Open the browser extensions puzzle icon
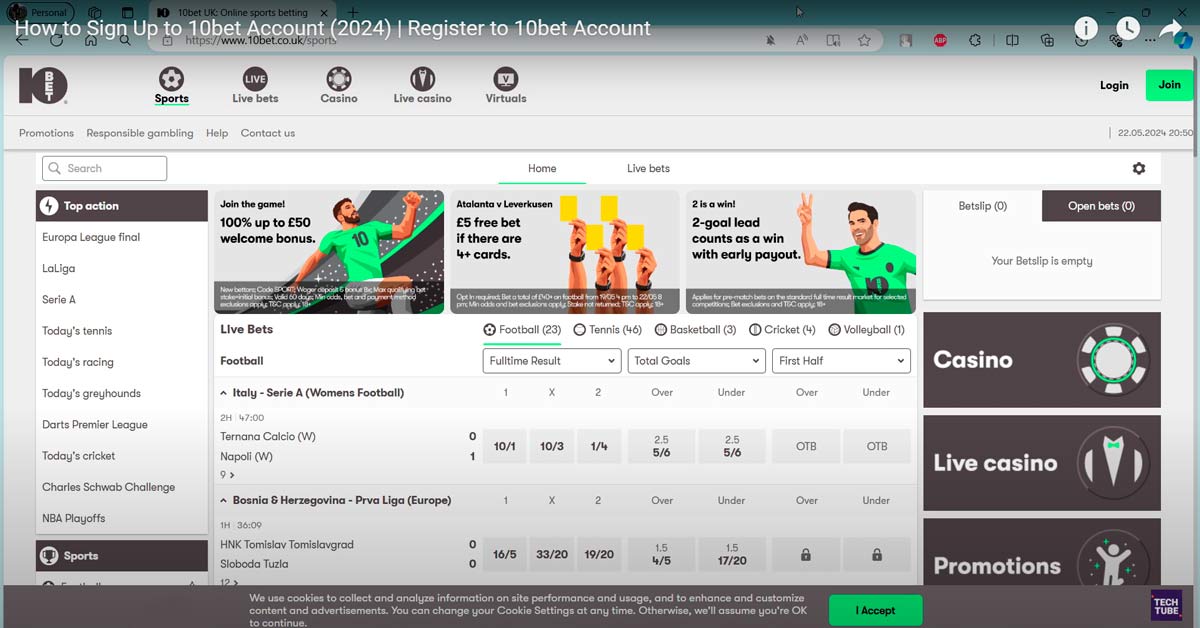This screenshot has height=628, width=1200. pos(976,41)
